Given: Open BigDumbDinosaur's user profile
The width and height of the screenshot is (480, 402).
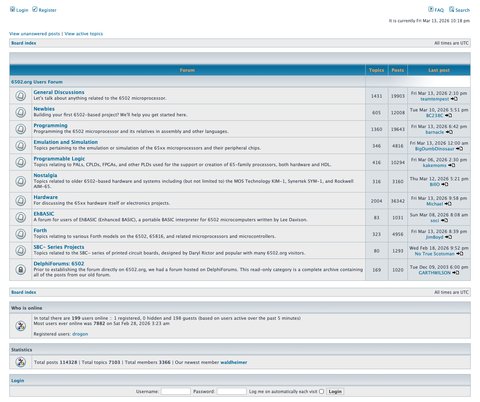Looking at the screenshot, I should coord(435,149).
